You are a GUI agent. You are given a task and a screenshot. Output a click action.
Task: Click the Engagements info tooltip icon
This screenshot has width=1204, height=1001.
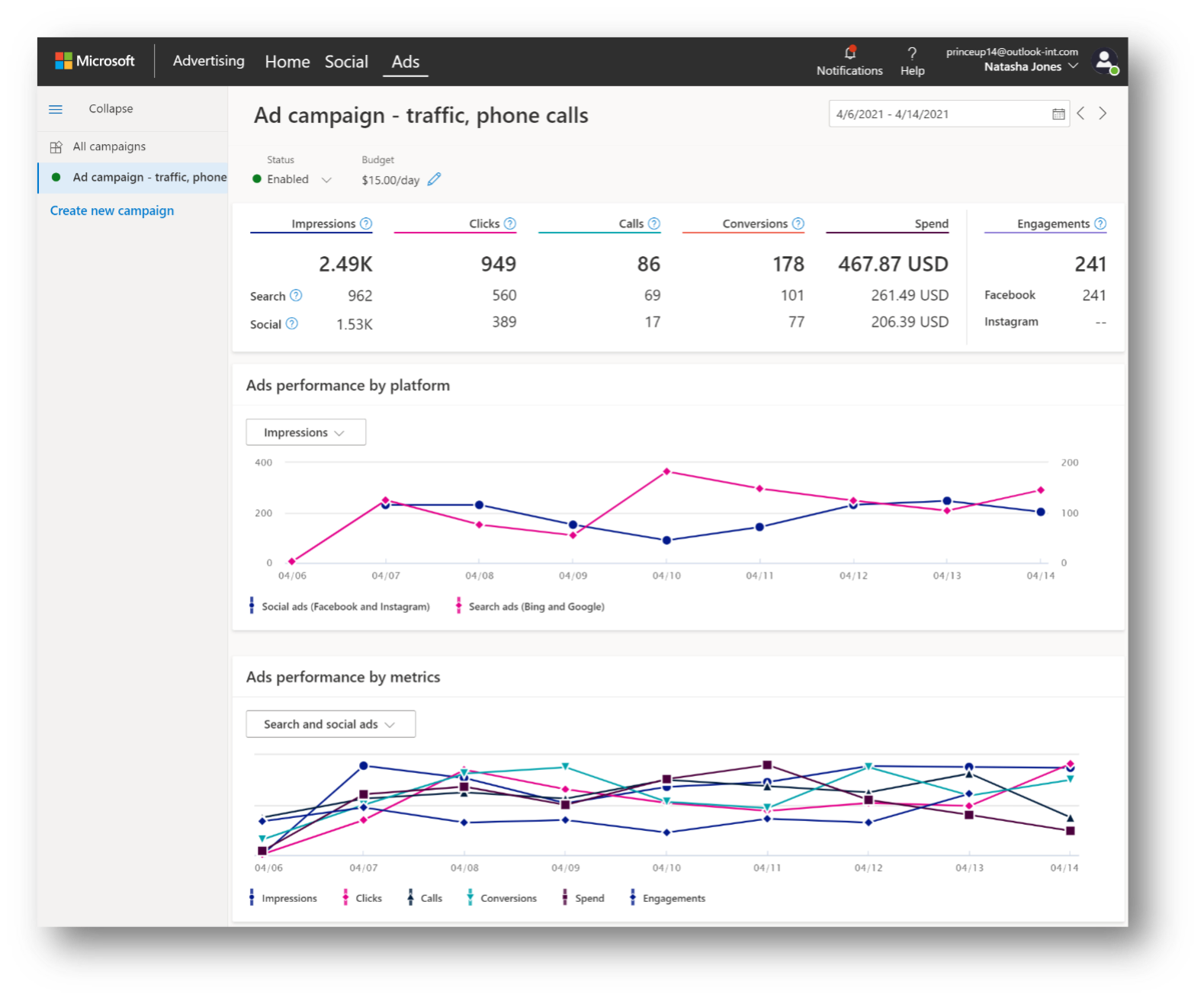pyautogui.click(x=1100, y=223)
